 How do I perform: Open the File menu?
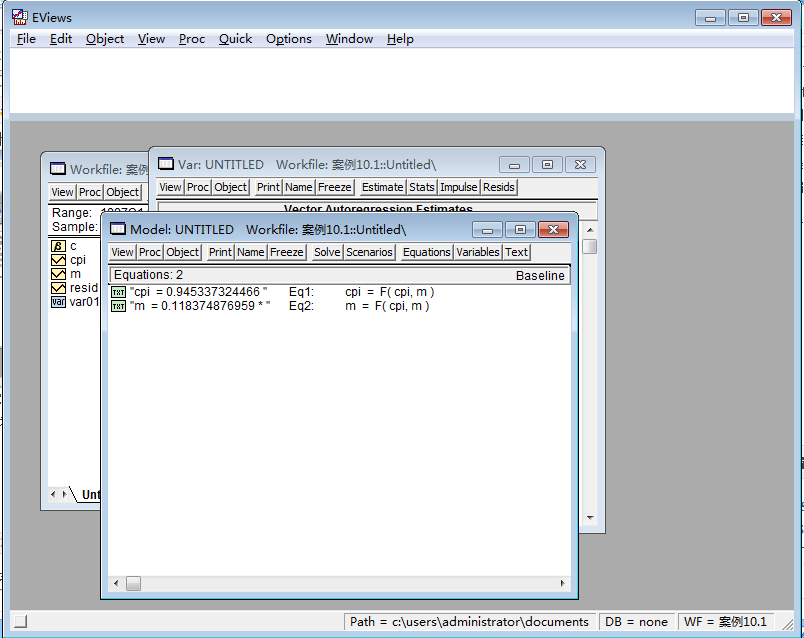pyautogui.click(x=26, y=39)
